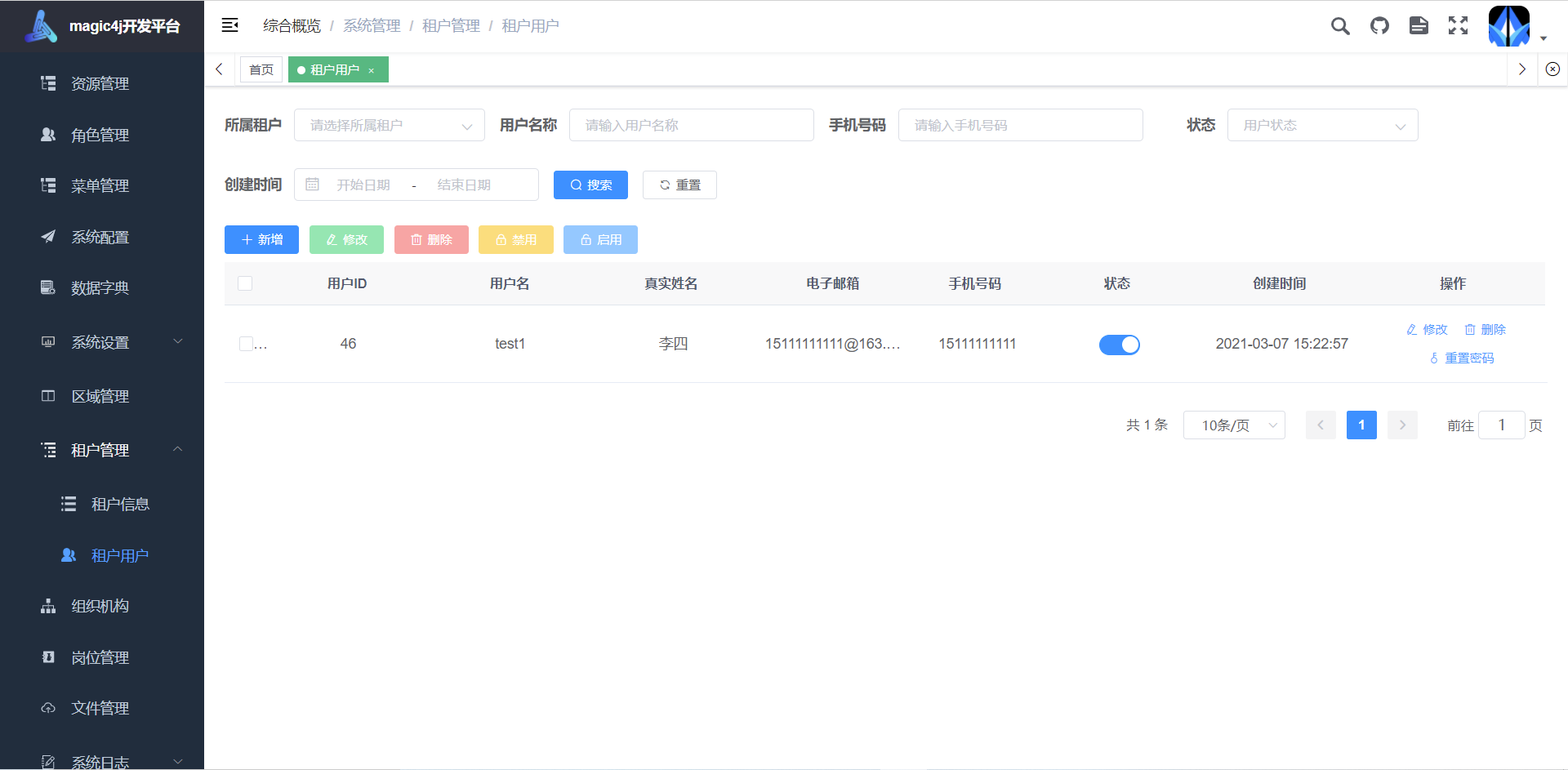1568x770 pixels.
Task: Expand the 系统设置 submenu
Action: (x=102, y=342)
